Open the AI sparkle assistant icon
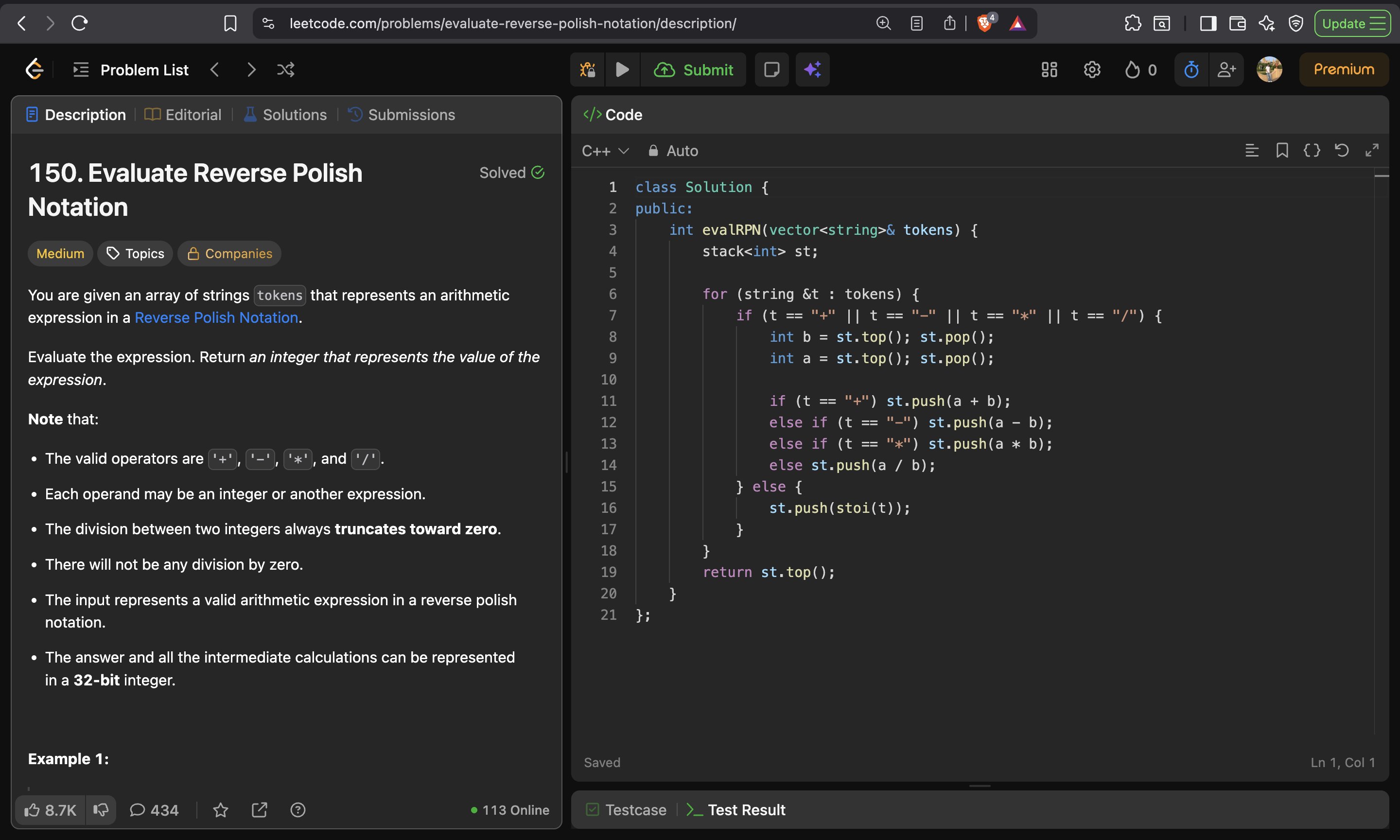This screenshot has height=840, width=1400. tap(812, 70)
